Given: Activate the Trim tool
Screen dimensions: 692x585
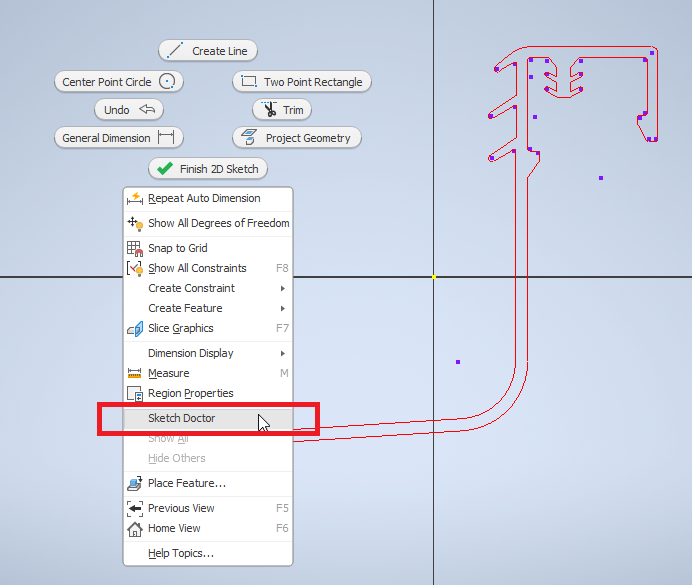Looking at the screenshot, I should (x=282, y=109).
